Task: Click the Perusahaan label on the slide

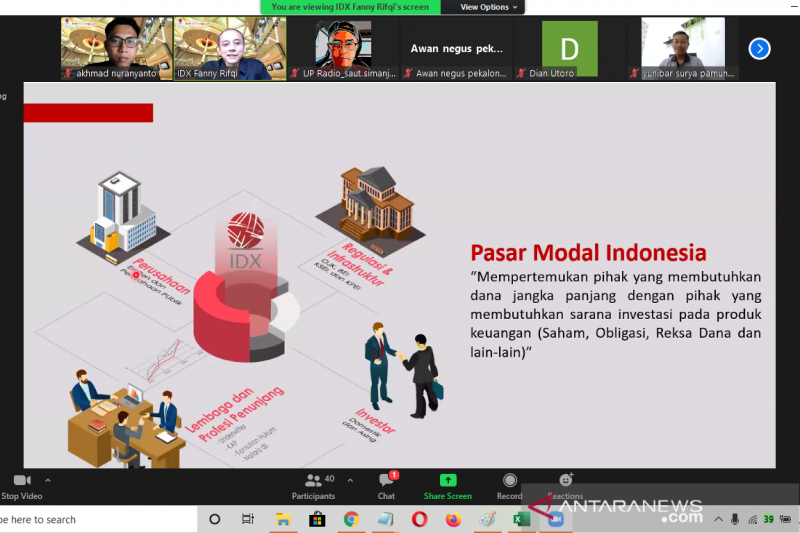Action: coord(162,276)
